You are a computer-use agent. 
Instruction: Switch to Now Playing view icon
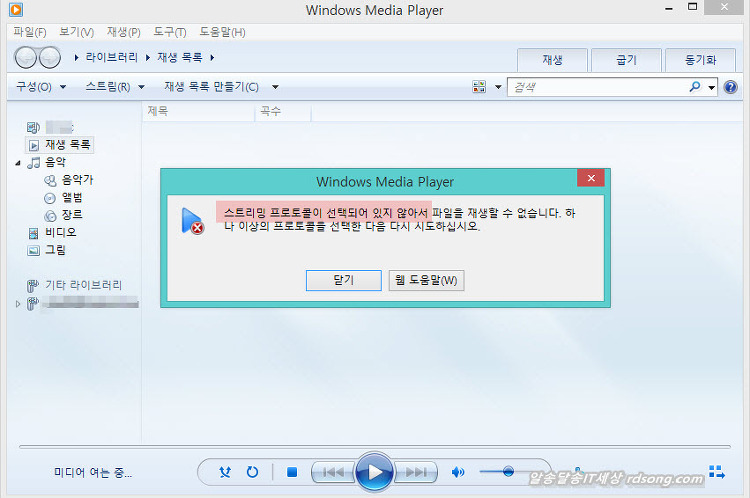[x=716, y=471]
